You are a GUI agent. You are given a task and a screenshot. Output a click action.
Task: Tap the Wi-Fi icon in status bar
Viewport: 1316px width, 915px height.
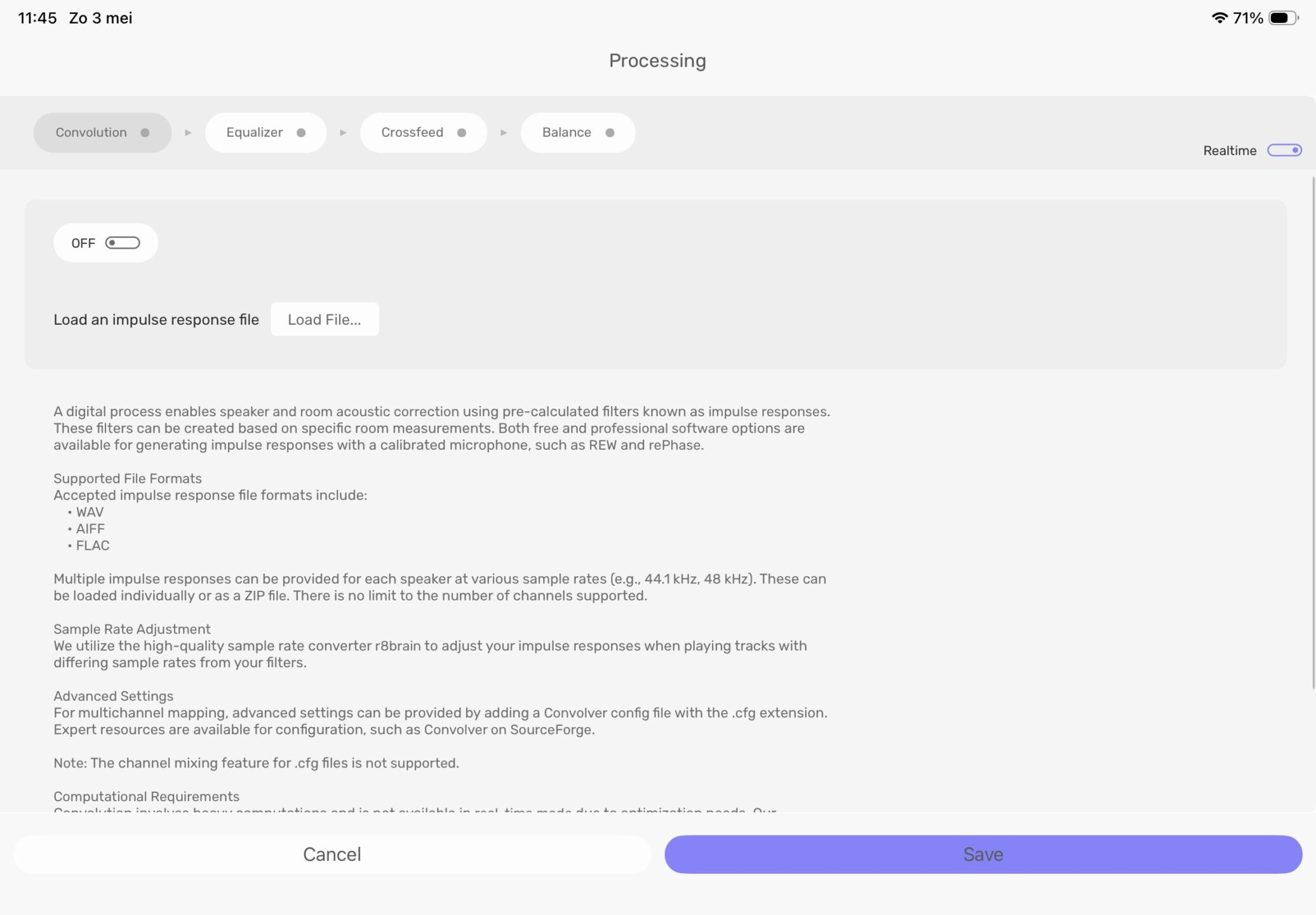coord(1219,18)
